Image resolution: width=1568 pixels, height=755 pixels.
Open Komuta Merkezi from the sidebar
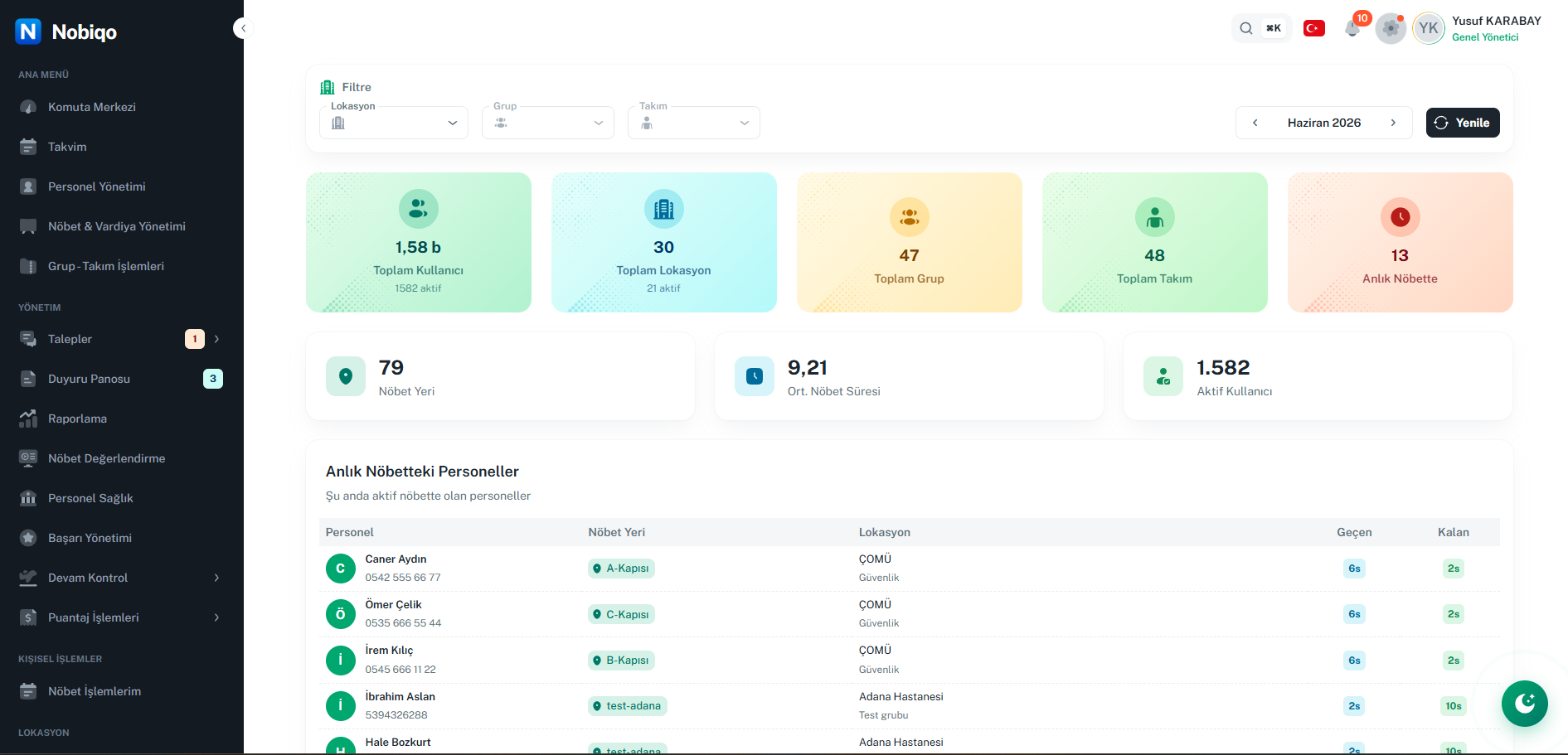click(x=122, y=107)
